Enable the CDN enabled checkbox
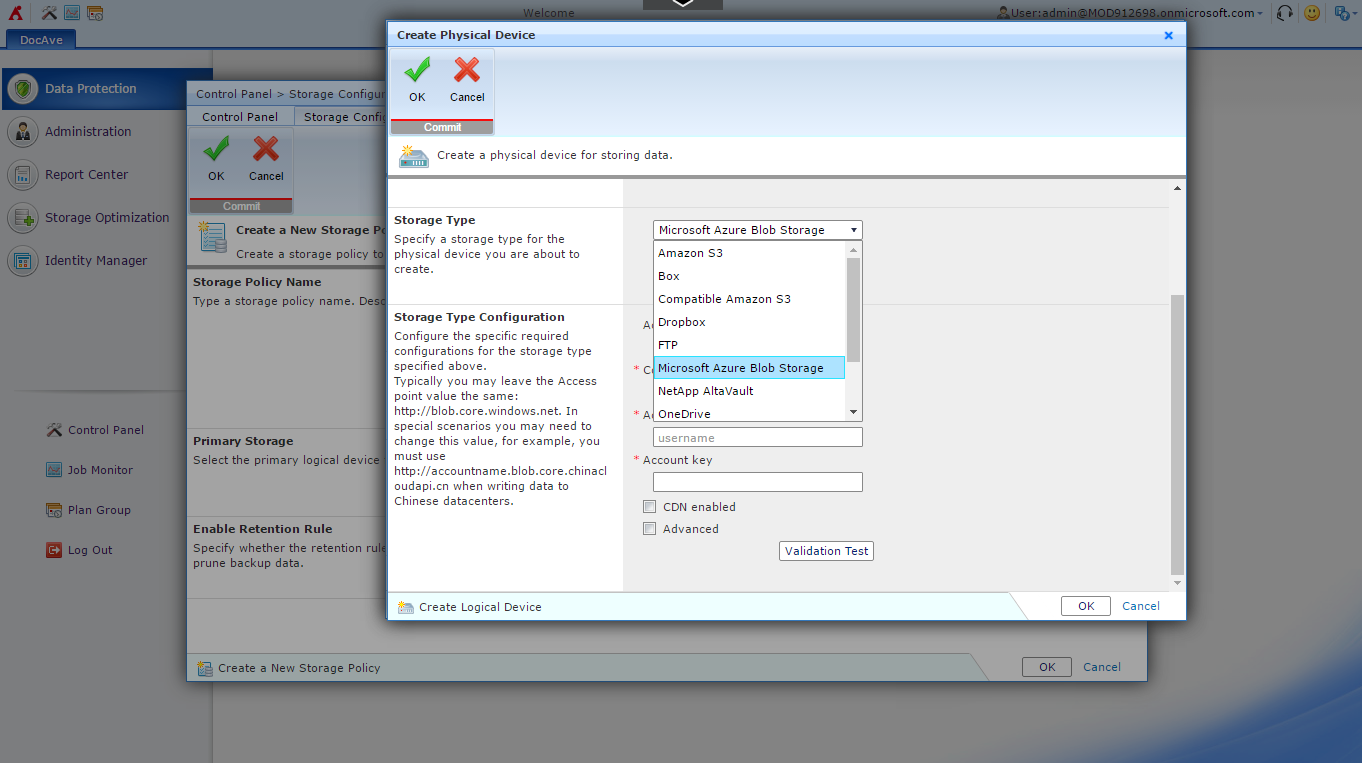Image resolution: width=1362 pixels, height=763 pixels. 649,507
